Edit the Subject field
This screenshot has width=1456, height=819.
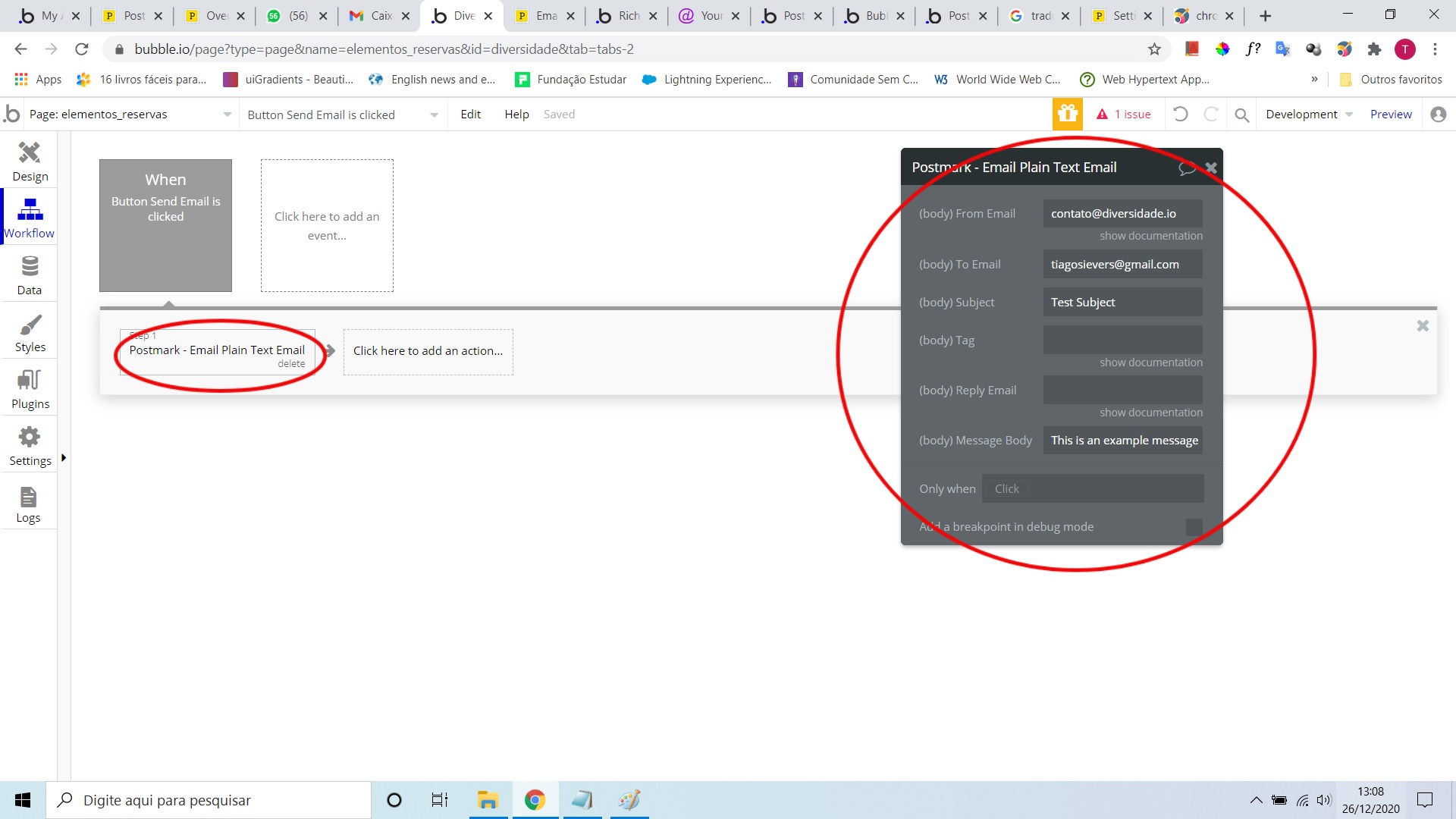click(x=1122, y=303)
